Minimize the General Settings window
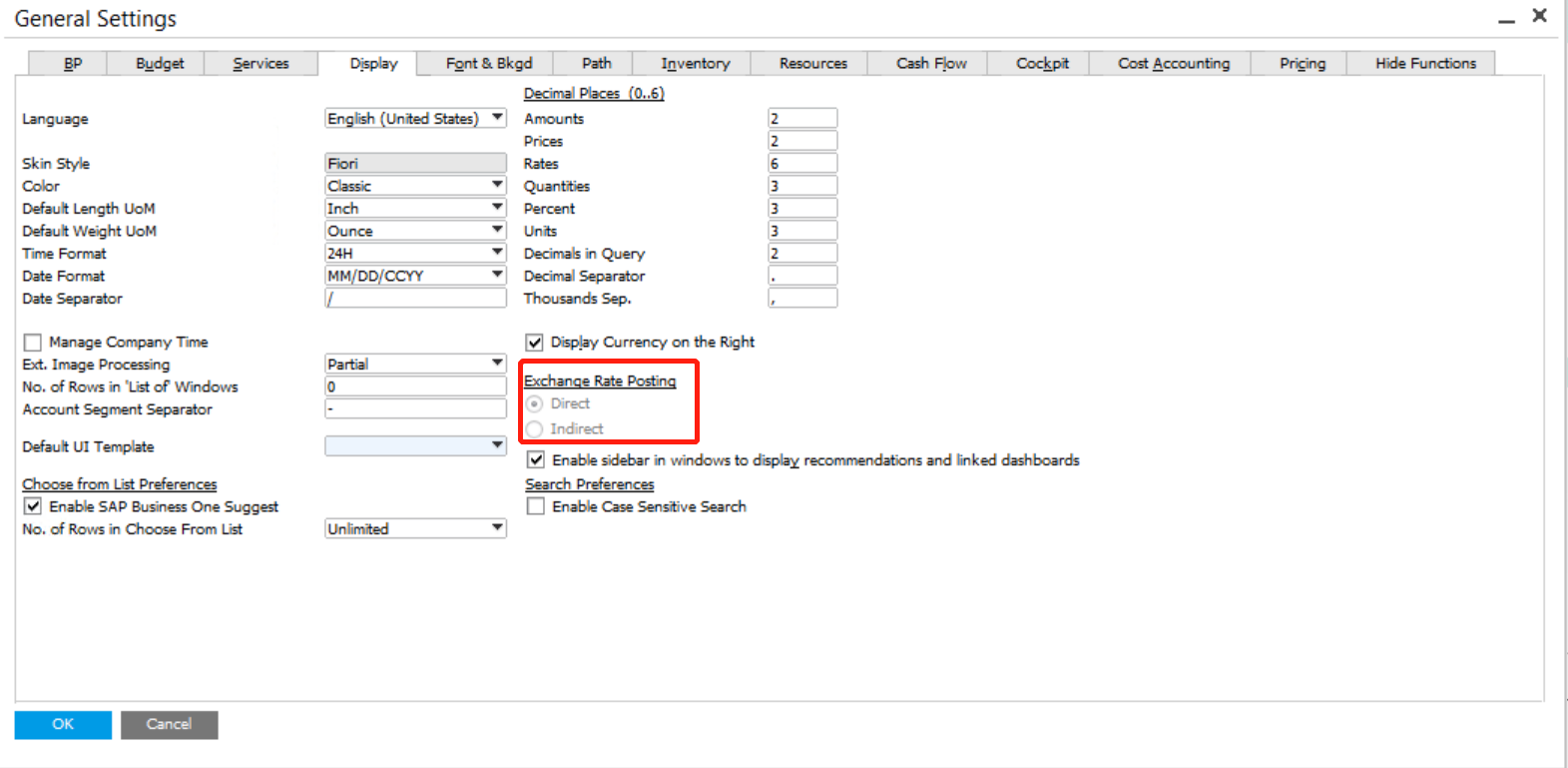 [1506, 20]
